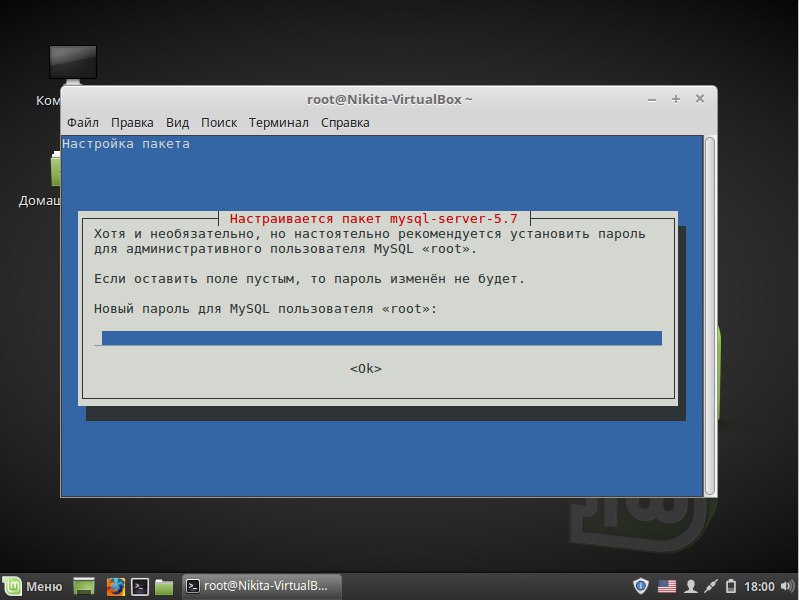Open the Файл menu
This screenshot has height=600, width=799.
83,123
